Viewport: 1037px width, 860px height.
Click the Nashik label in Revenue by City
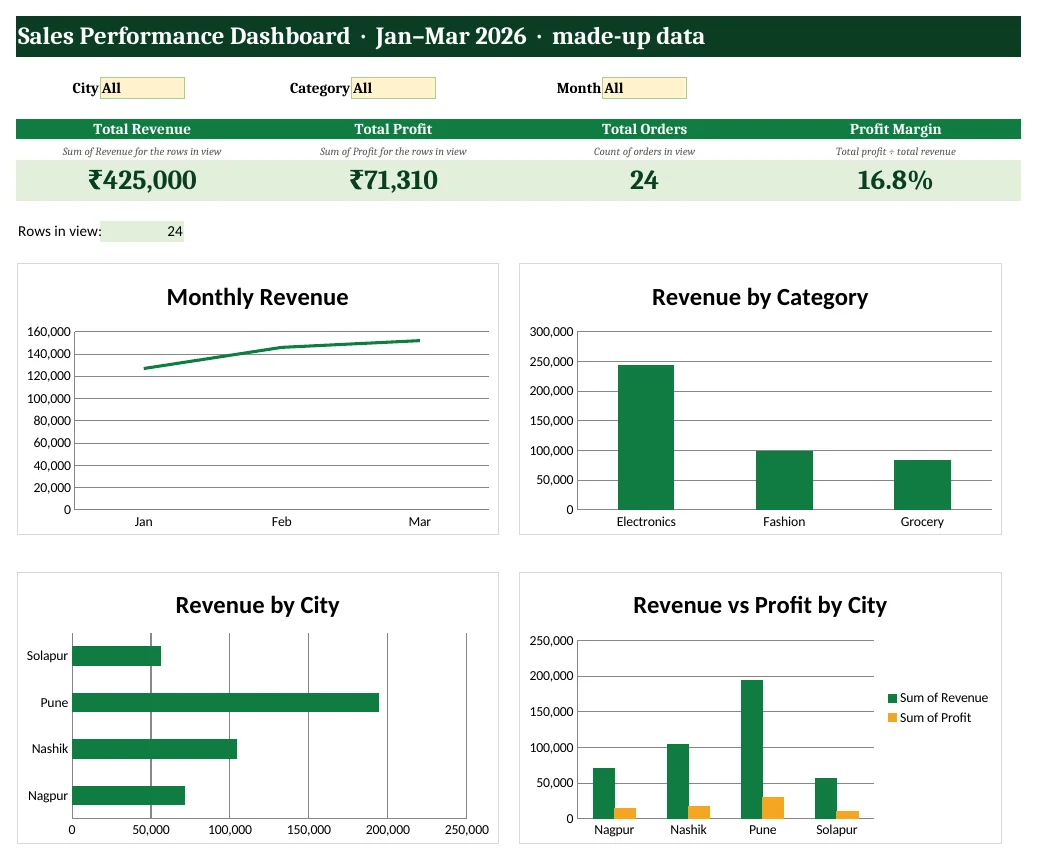50,749
